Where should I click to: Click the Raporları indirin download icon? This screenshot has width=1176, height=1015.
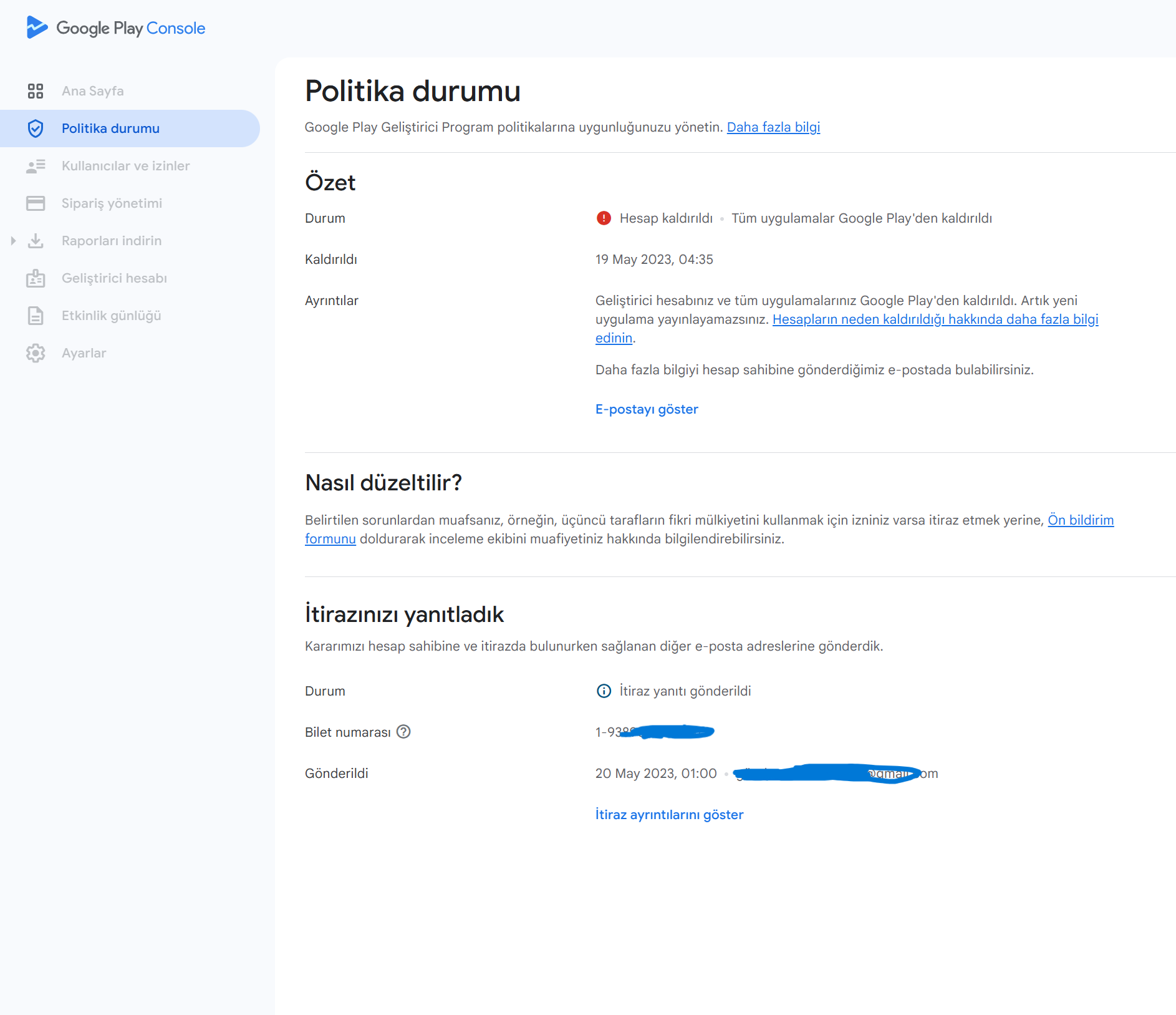point(36,241)
